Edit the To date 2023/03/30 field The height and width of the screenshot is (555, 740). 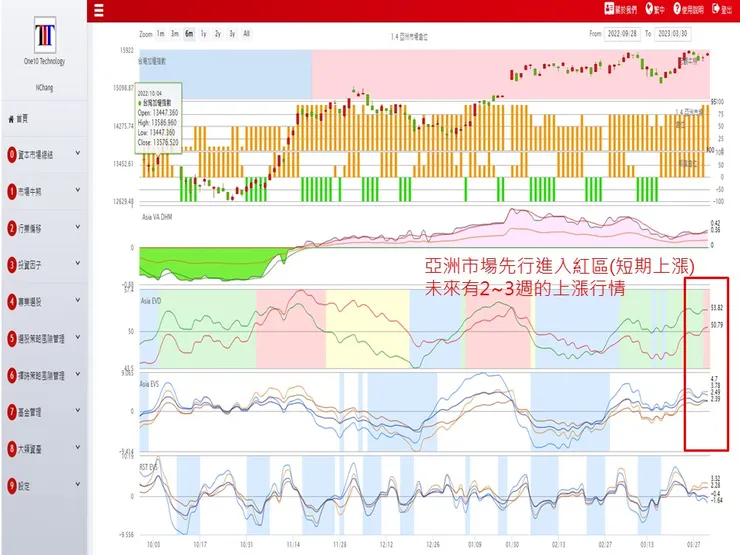(673, 34)
